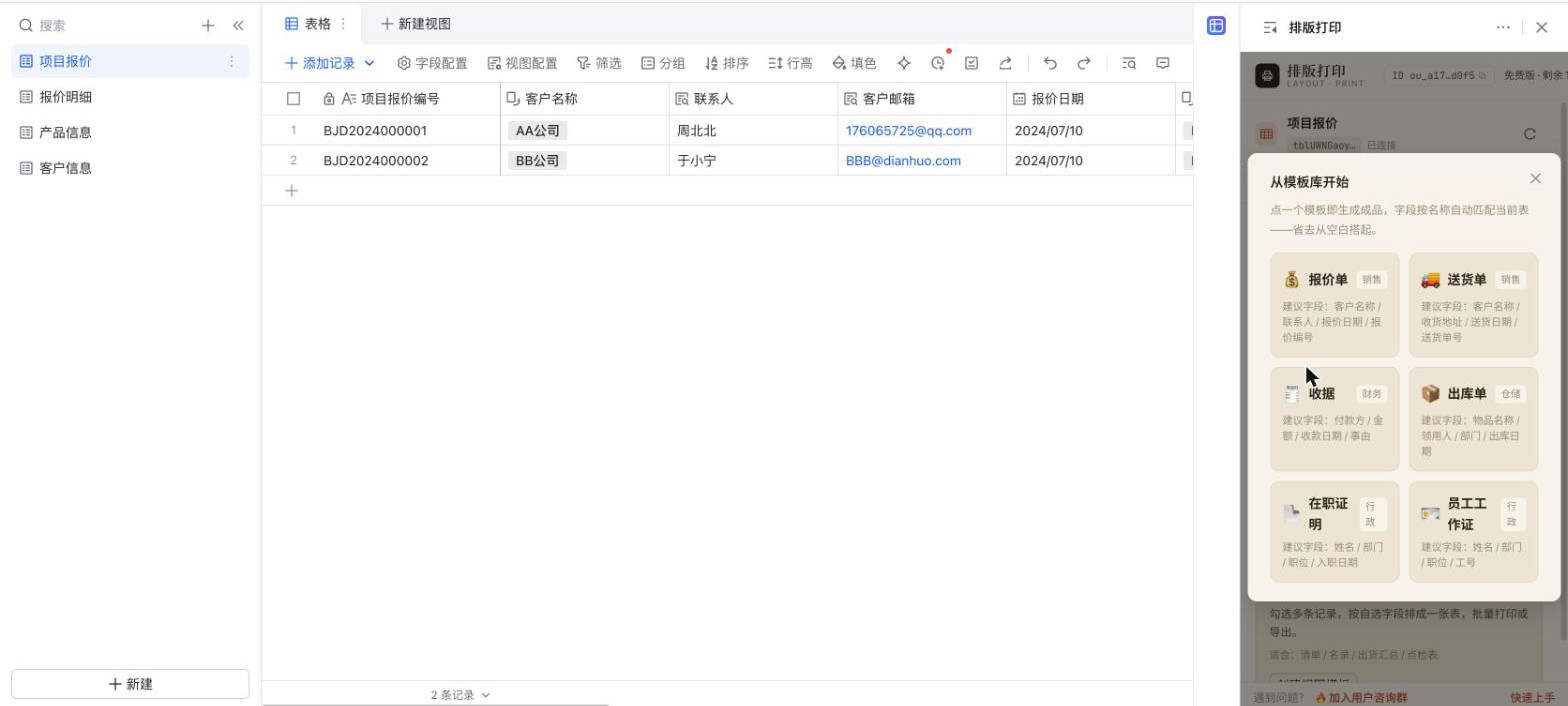Click the redo arrow icon
The image size is (1568, 706).
pos(1084,63)
